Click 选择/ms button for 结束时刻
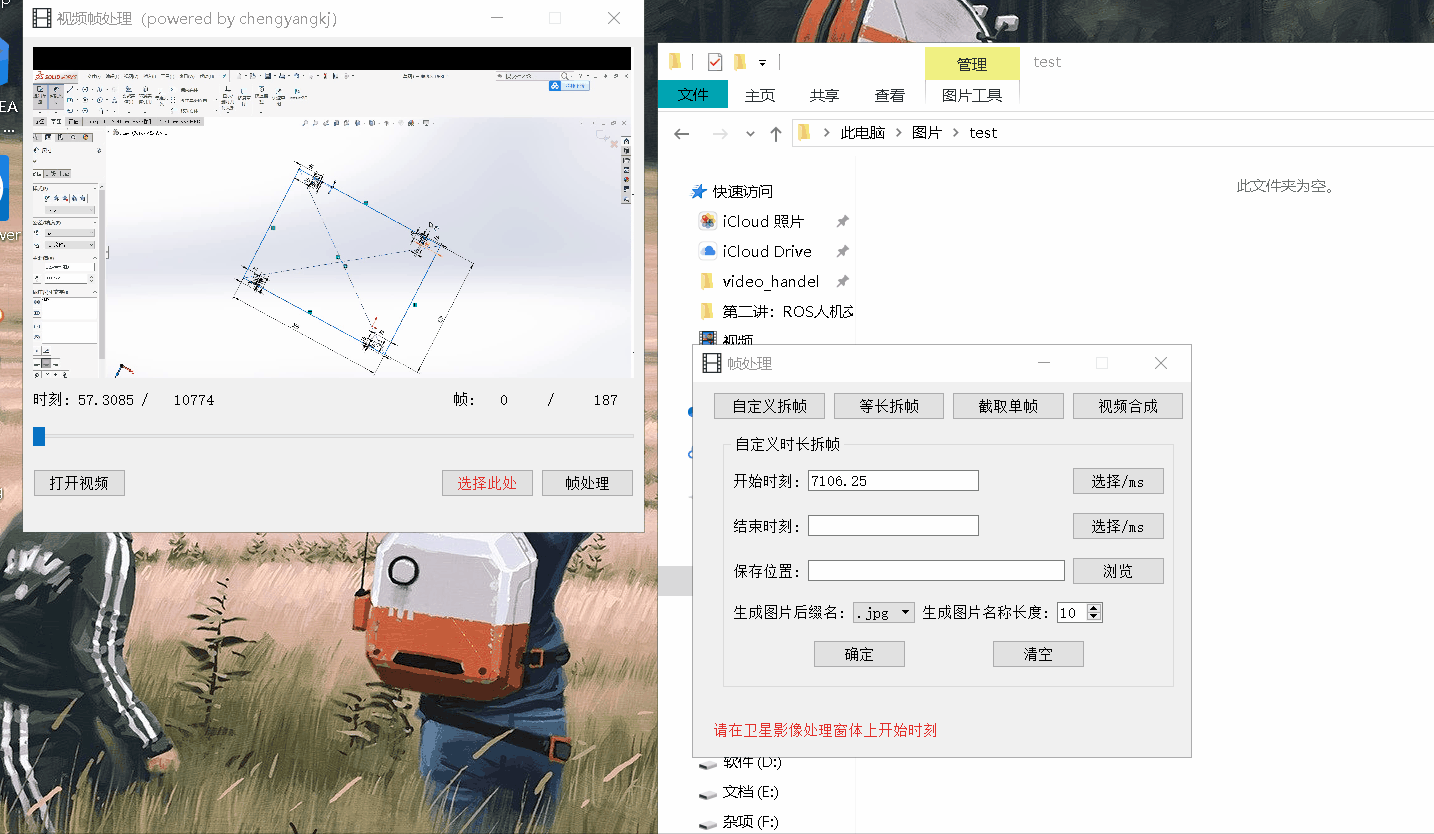Image resolution: width=1434 pixels, height=834 pixels. point(1118,526)
